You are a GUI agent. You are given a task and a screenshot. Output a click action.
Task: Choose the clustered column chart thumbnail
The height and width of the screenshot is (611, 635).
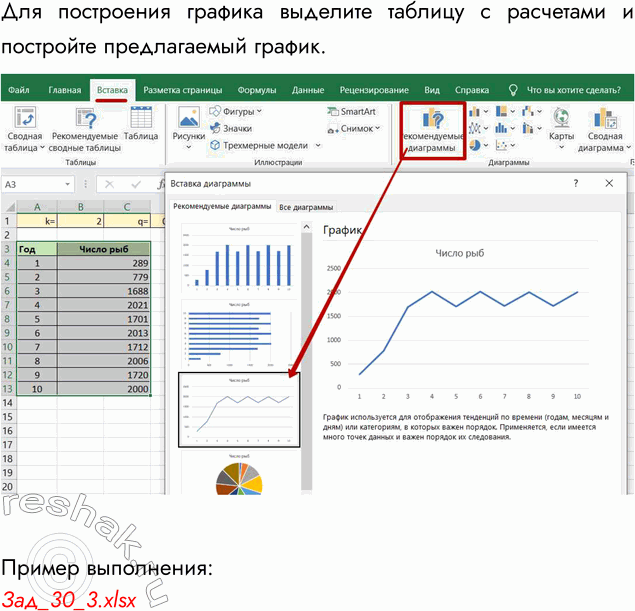[x=239, y=260]
